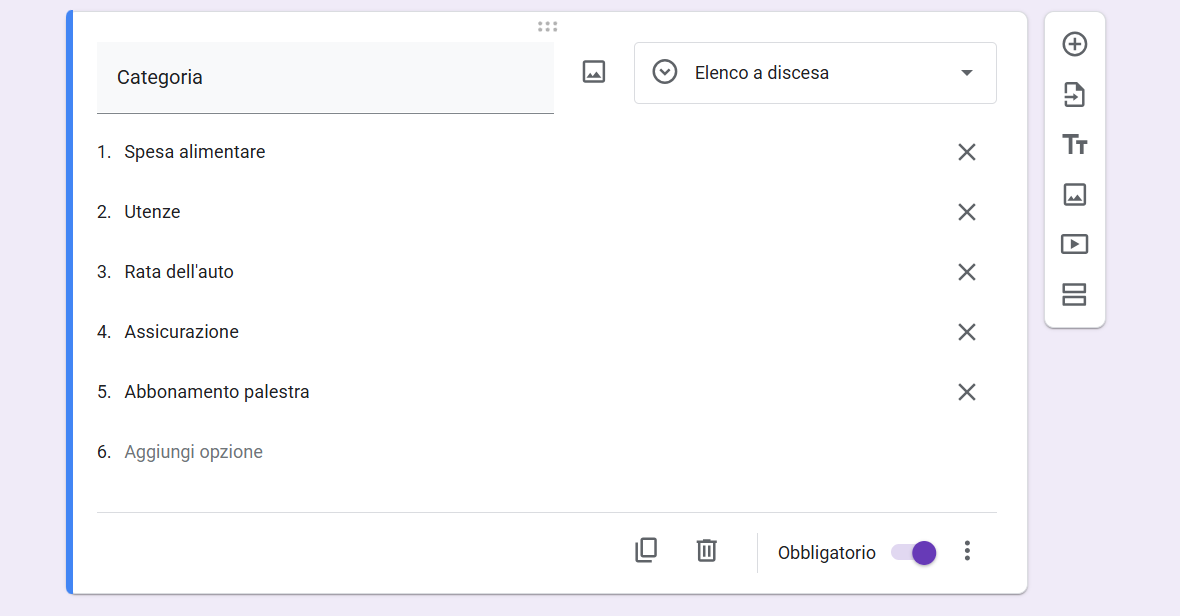
Task: Delete the question with the trash icon
Action: click(706, 551)
